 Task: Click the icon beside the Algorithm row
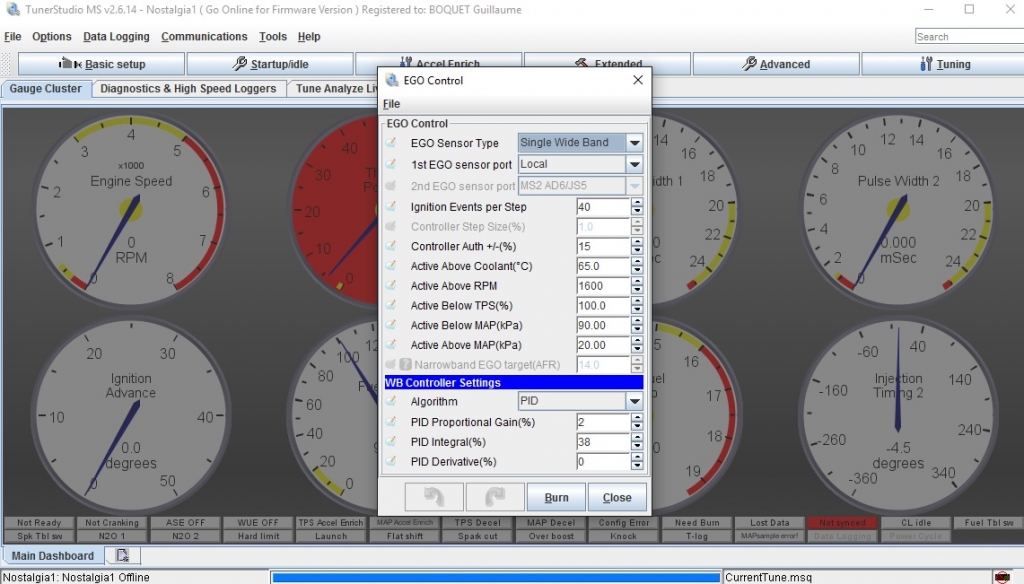[x=391, y=401]
